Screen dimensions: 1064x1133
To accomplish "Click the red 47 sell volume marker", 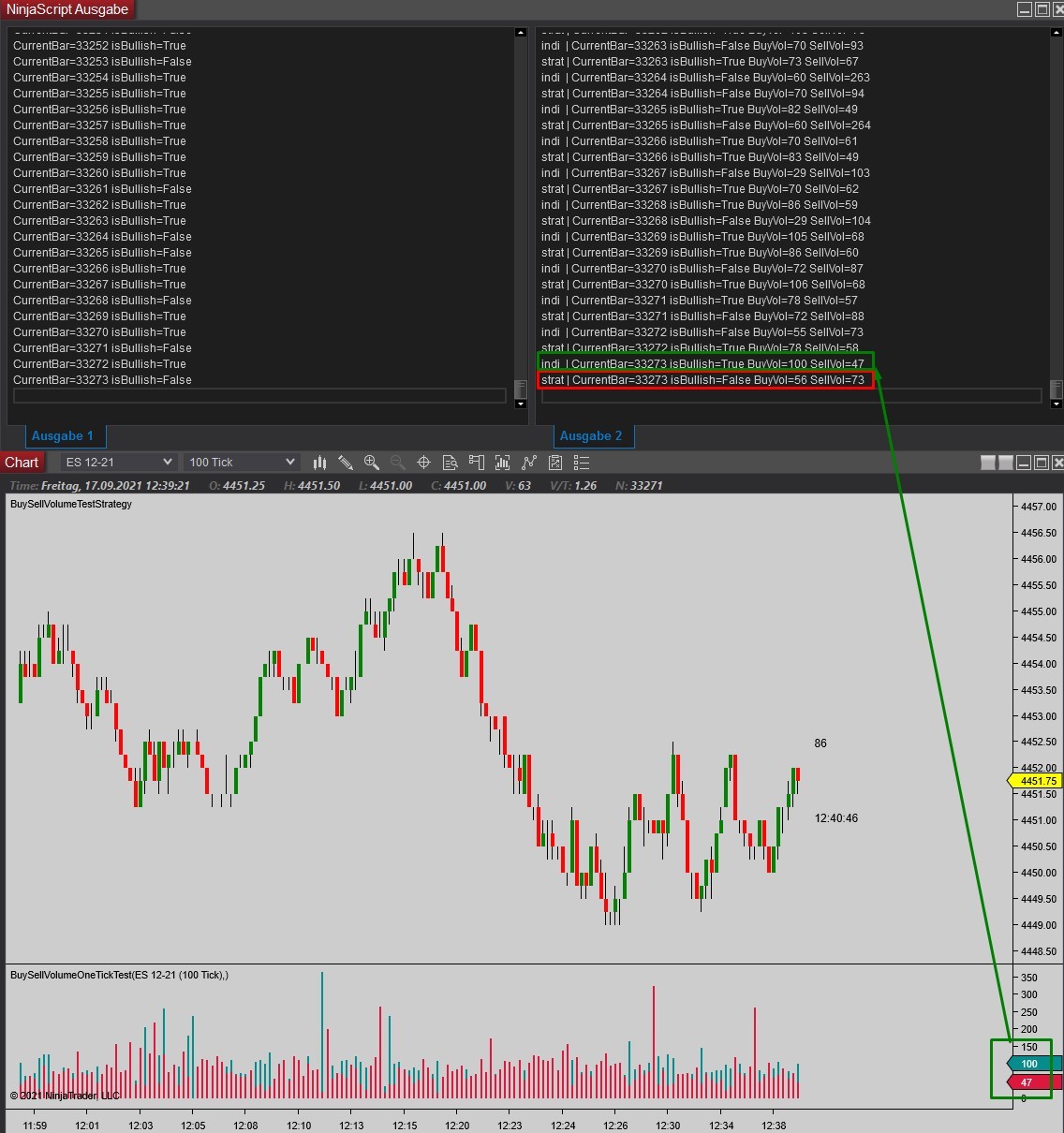I will 1031,1082.
